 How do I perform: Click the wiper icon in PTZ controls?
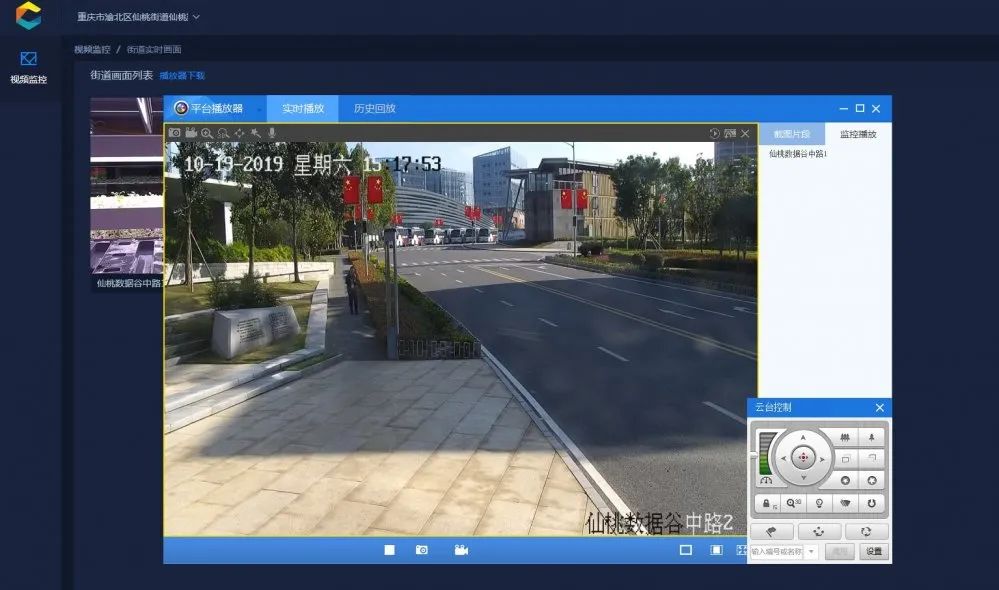(845, 505)
